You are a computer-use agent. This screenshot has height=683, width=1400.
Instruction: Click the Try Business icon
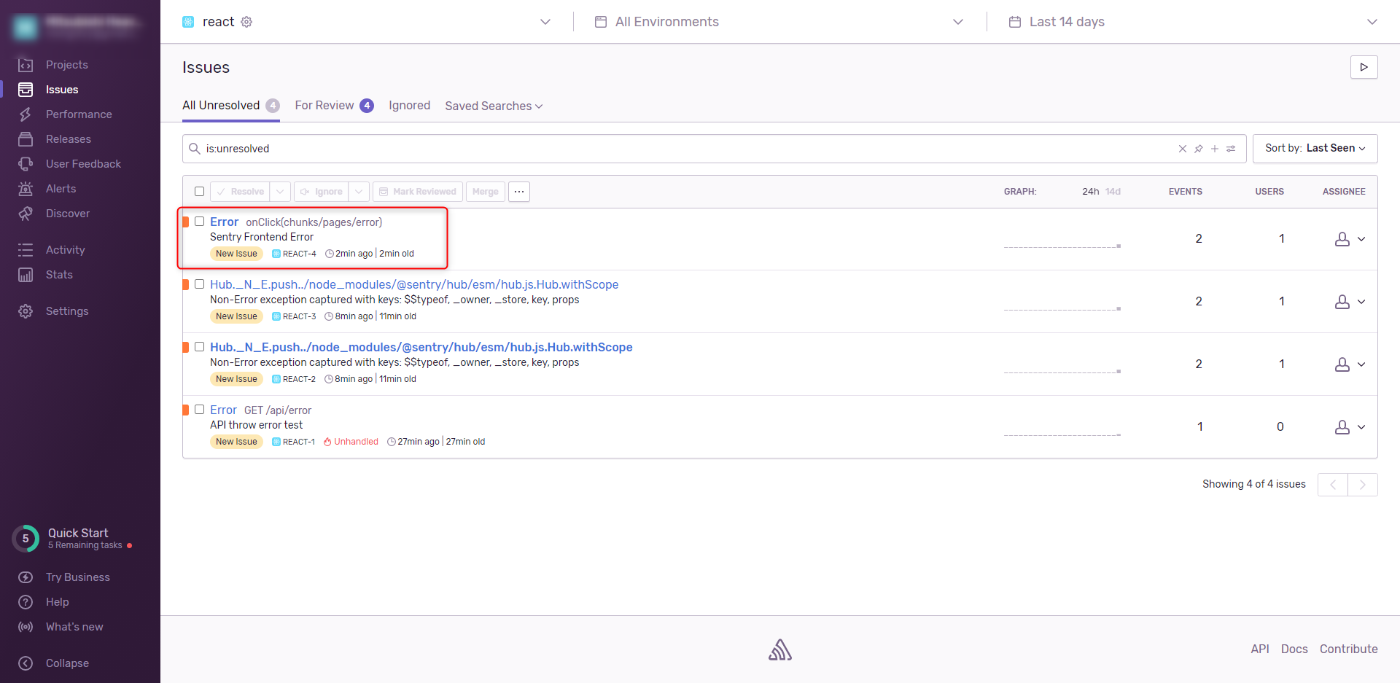[x=26, y=577]
